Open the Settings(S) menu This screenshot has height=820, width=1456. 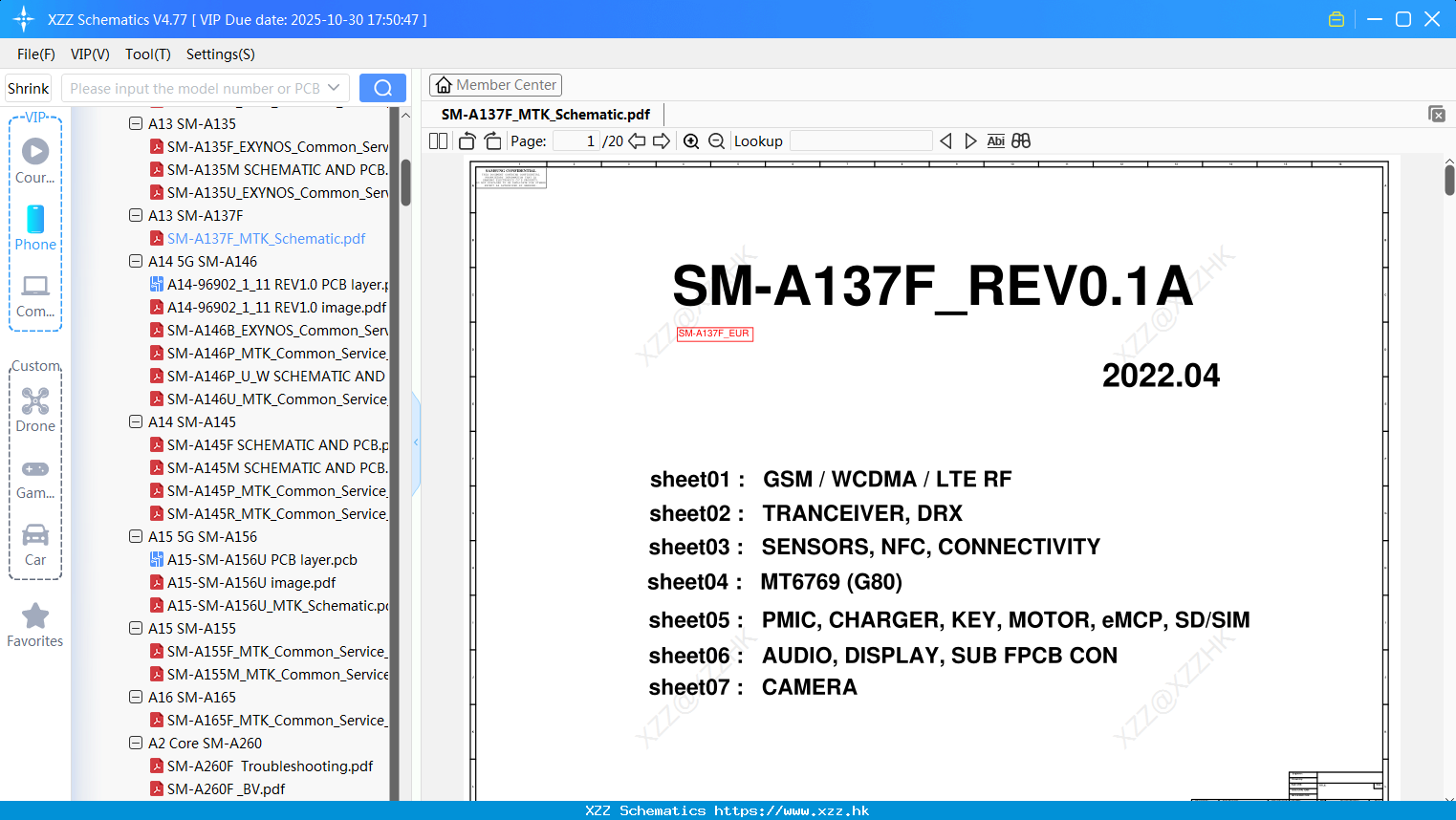tap(221, 54)
